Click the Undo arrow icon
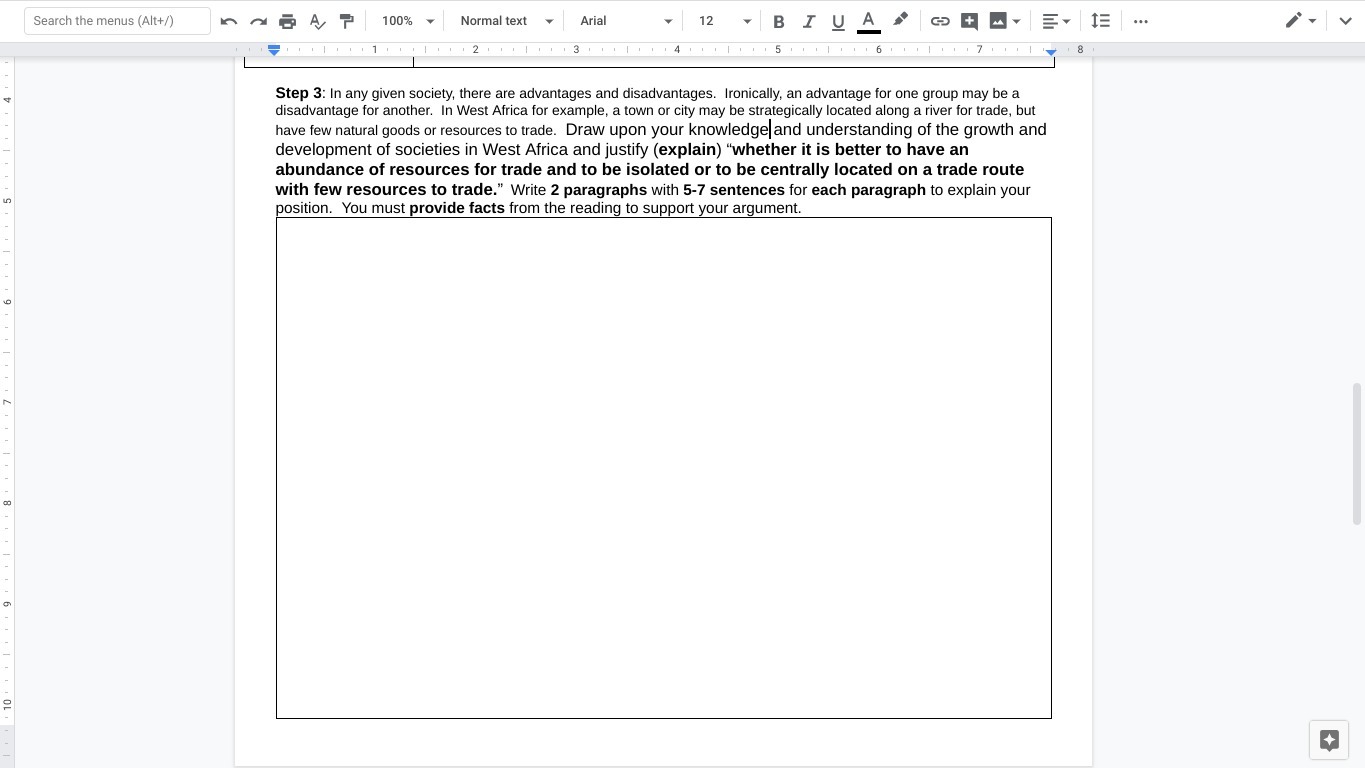The width and height of the screenshot is (1365, 768). pos(229,21)
